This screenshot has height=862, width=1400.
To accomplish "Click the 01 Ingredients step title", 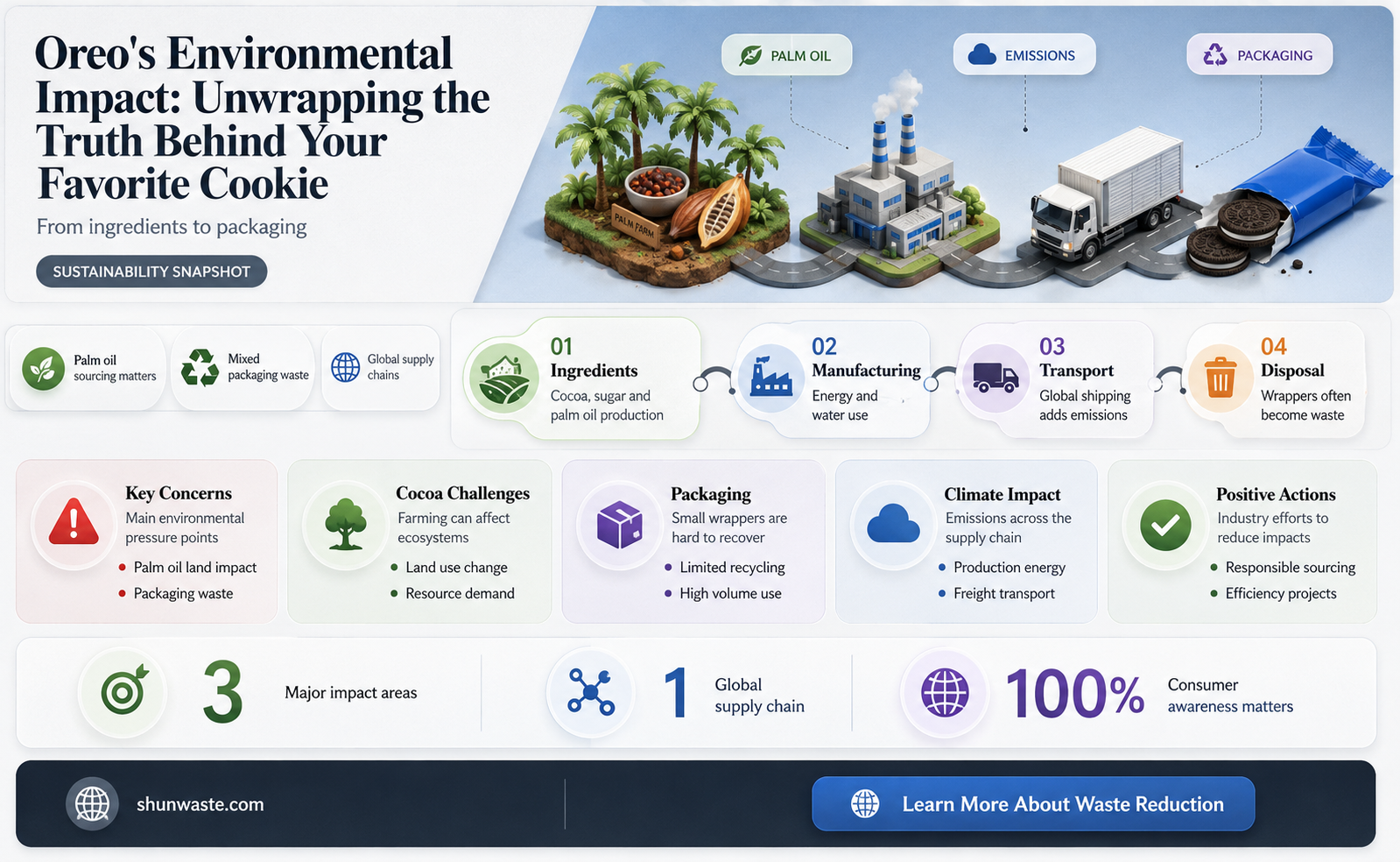I will pyautogui.click(x=594, y=358).
